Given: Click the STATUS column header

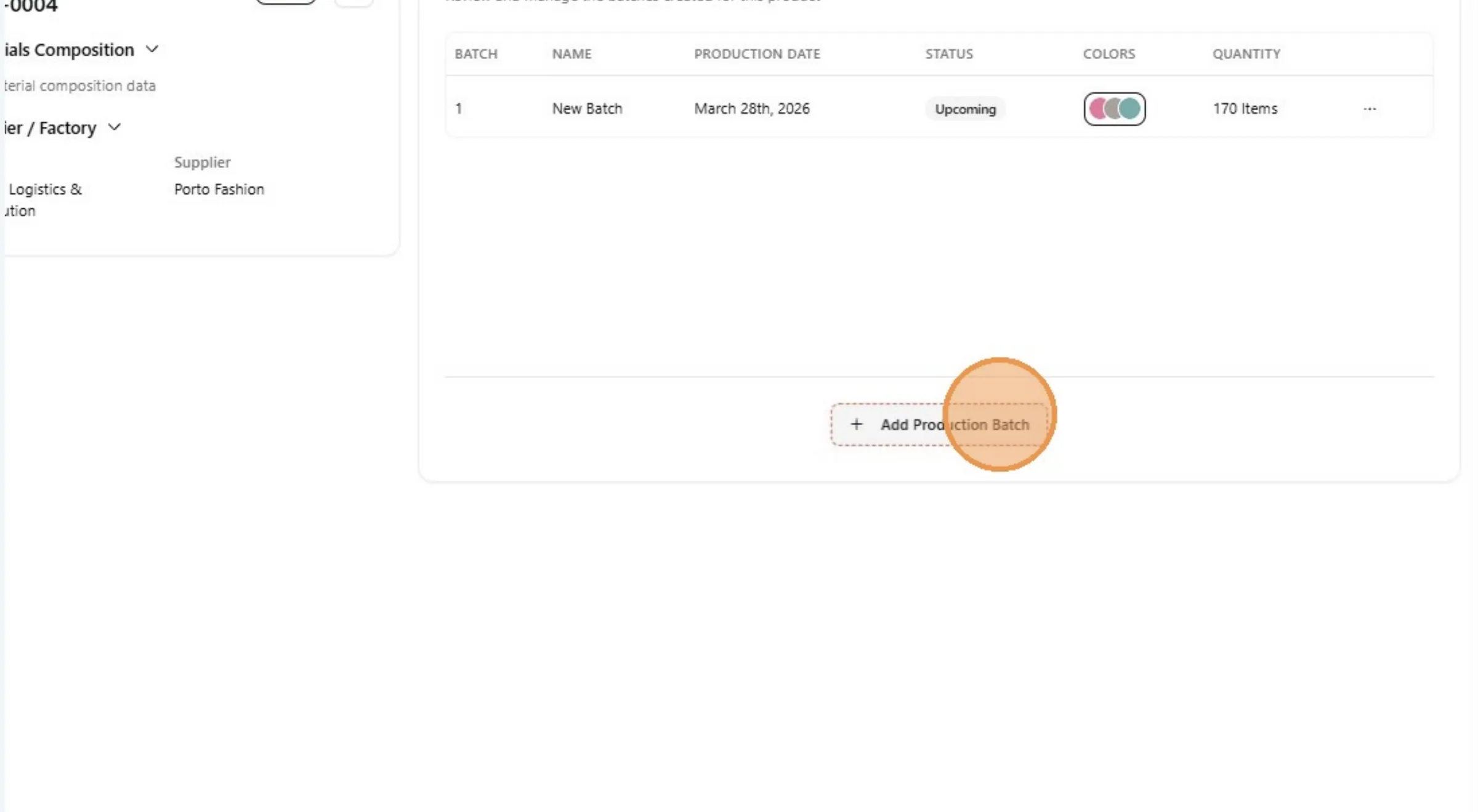Looking at the screenshot, I should pyautogui.click(x=949, y=54).
